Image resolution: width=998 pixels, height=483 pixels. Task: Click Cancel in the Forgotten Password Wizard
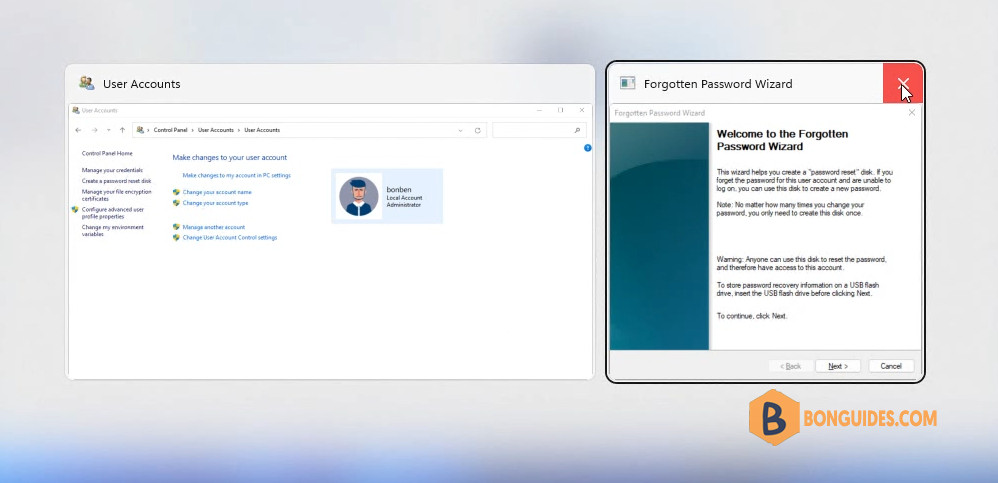pos(890,366)
